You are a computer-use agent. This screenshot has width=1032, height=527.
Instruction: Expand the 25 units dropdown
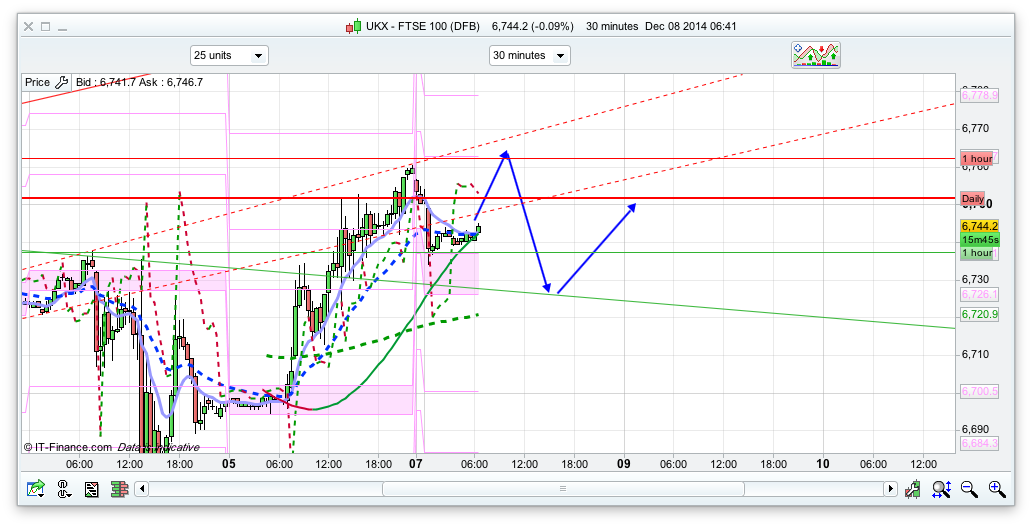[229, 56]
